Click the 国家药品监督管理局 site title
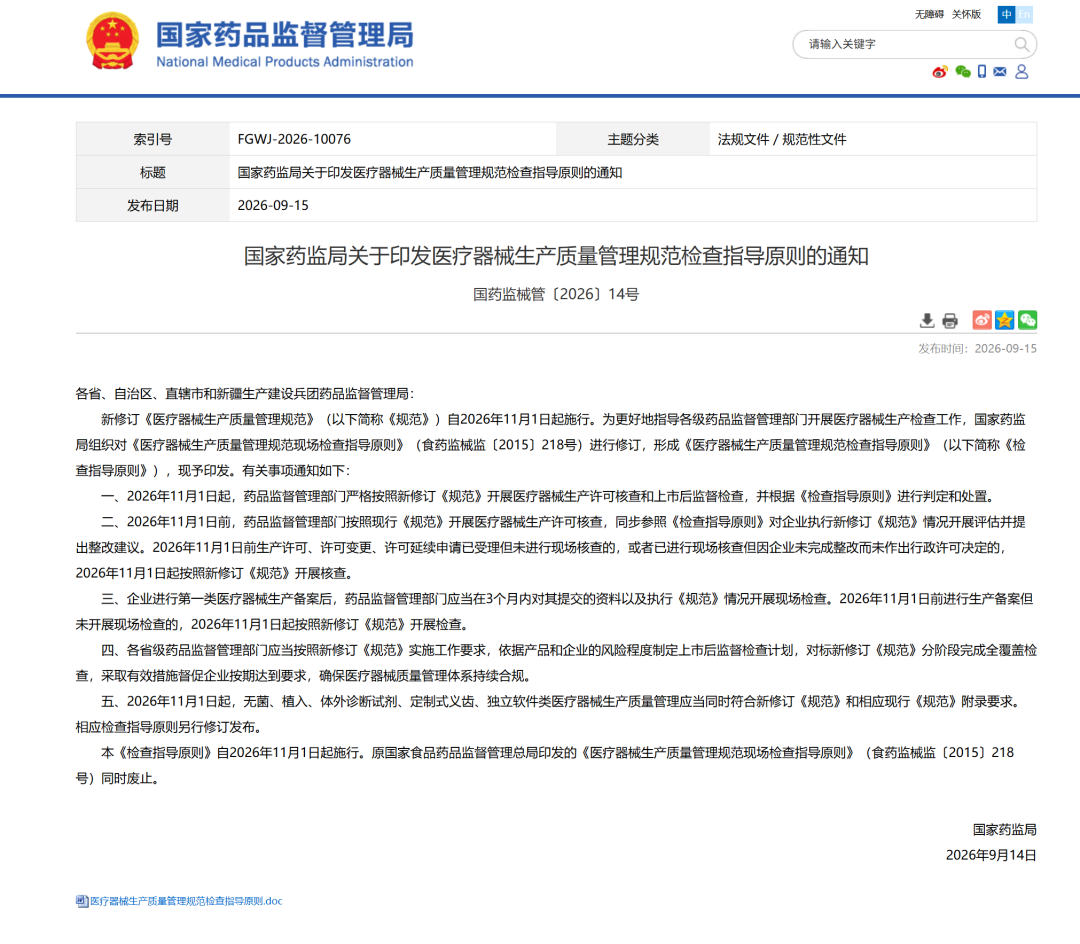The image size is (1080, 944). click(284, 35)
